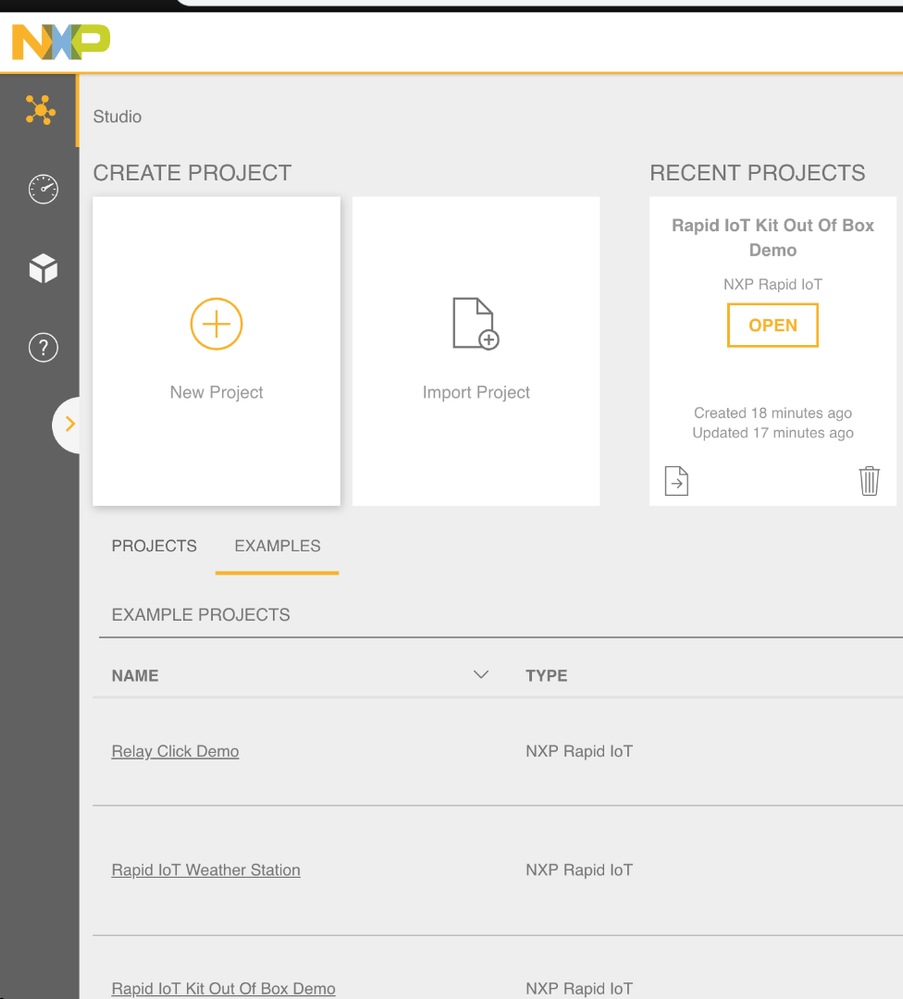Open the Studio network icon in sidebar
The image size is (903, 999).
tap(41, 110)
